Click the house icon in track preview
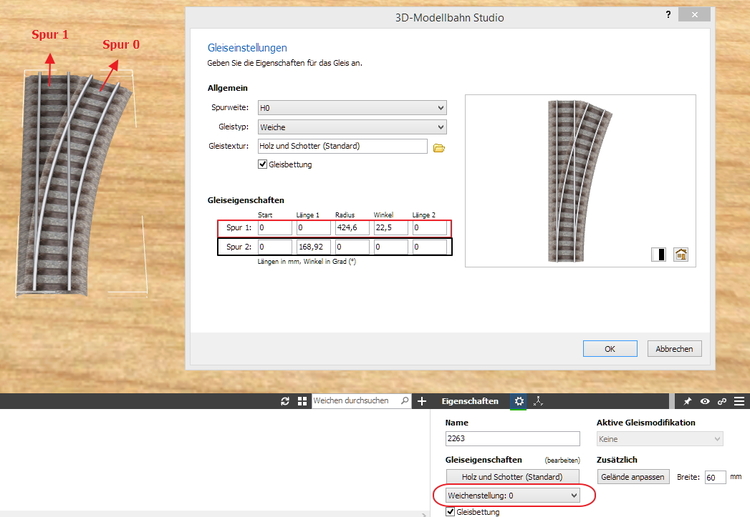The width and height of the screenshot is (750, 517). coord(681,254)
